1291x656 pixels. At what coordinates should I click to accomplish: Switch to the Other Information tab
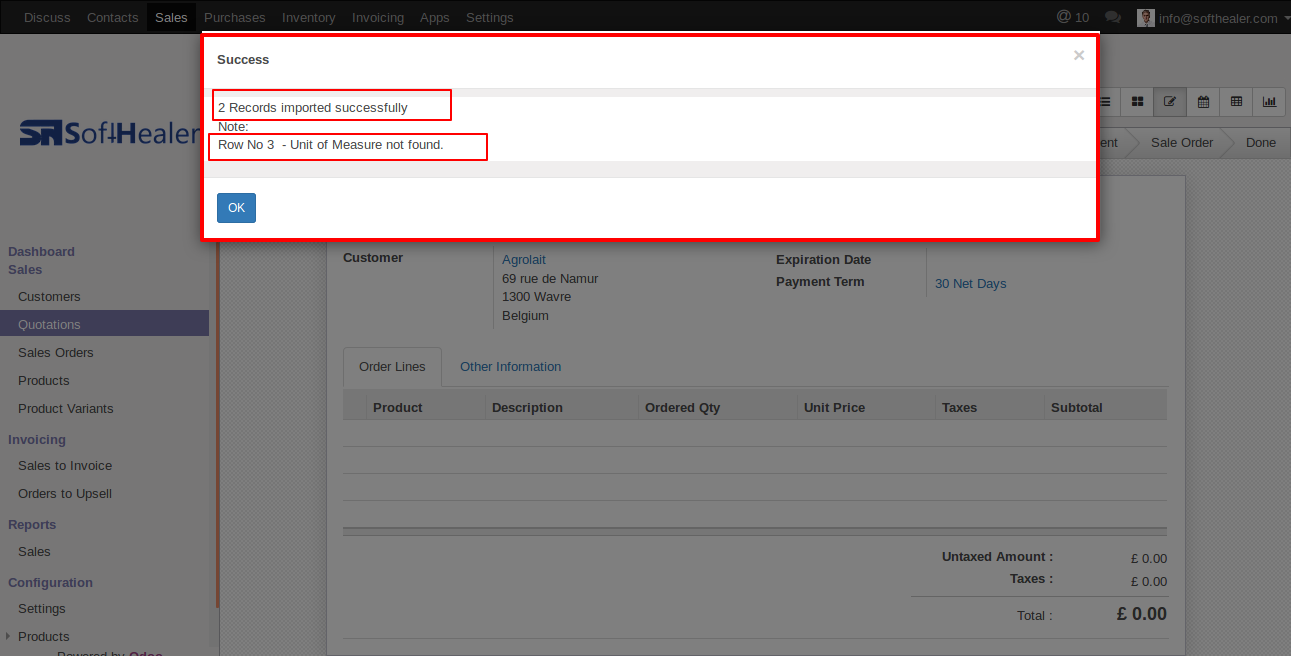pyautogui.click(x=510, y=367)
